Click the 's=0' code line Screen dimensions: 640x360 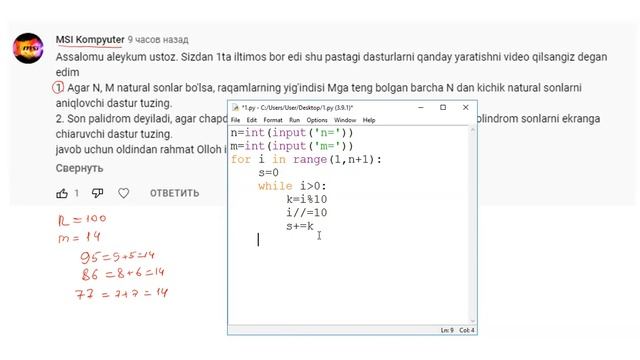tap(268, 173)
